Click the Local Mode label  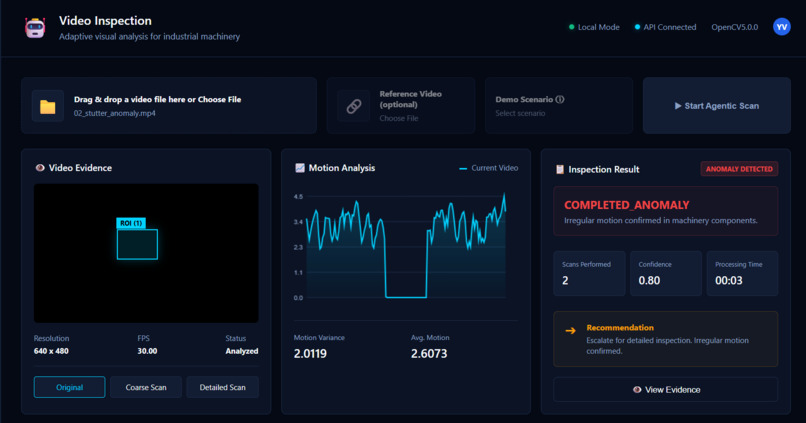tap(598, 27)
